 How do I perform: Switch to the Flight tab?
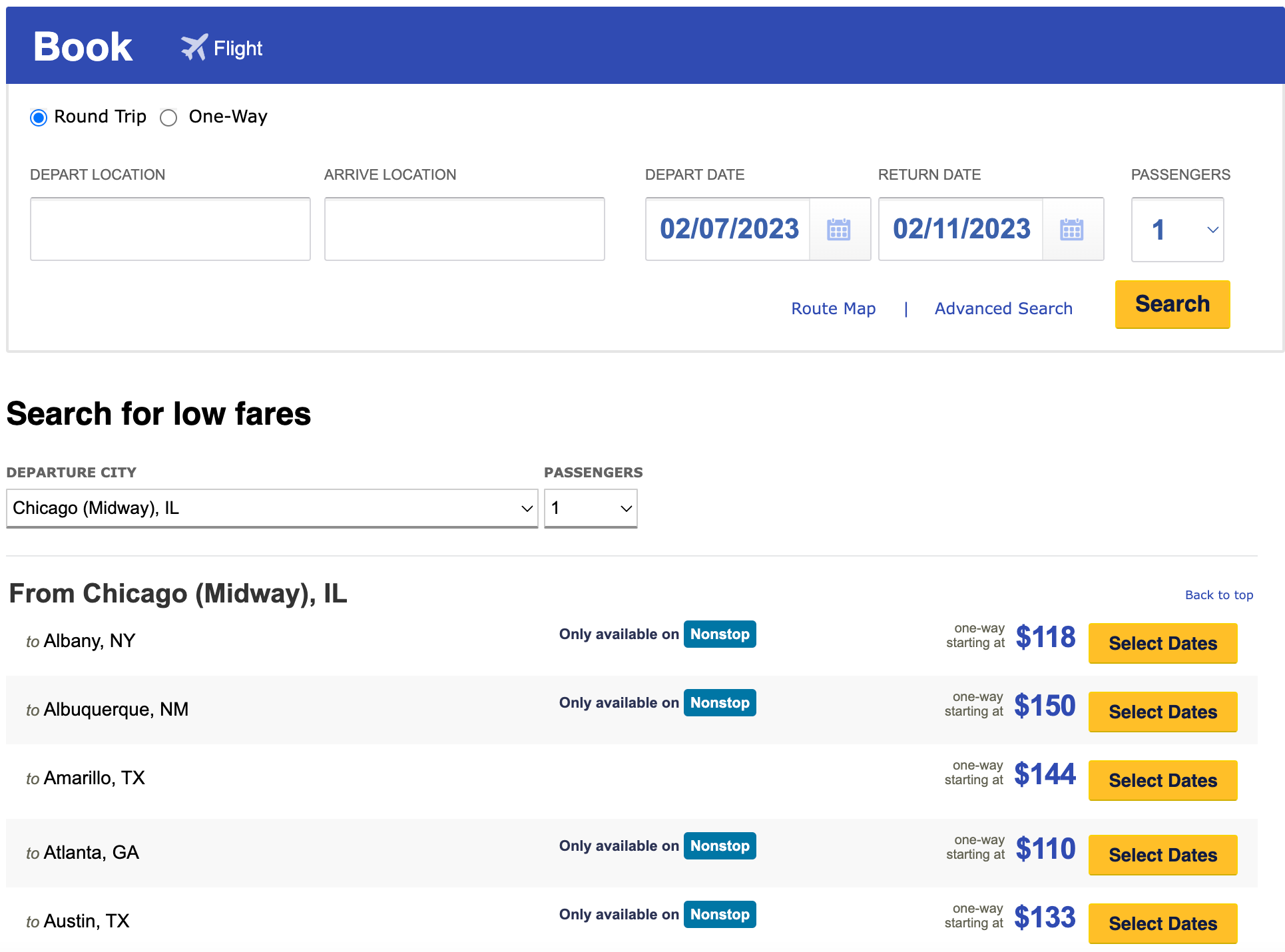(x=238, y=49)
